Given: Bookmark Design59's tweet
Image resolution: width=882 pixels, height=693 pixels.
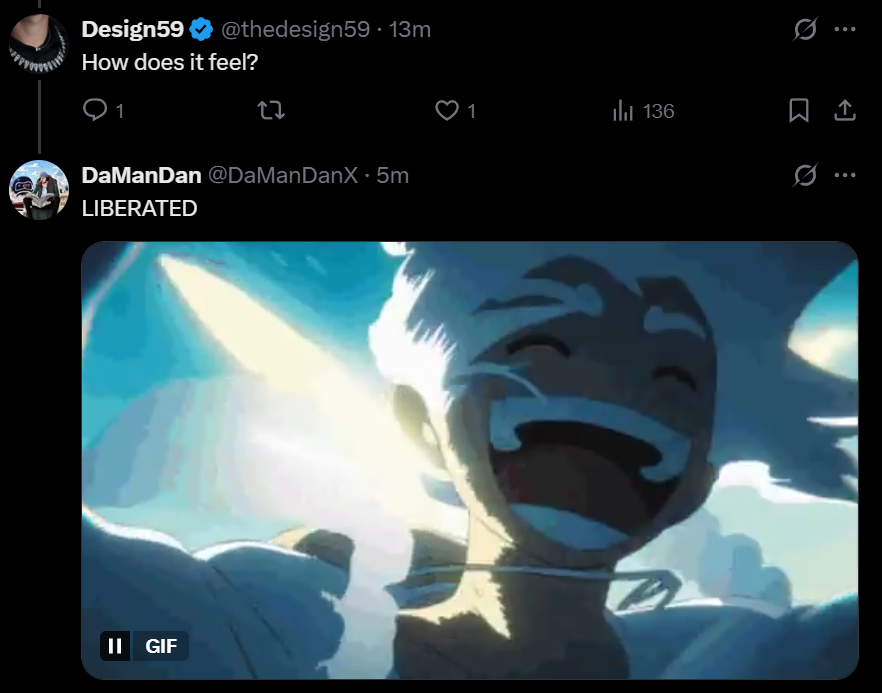Looking at the screenshot, I should 799,110.
